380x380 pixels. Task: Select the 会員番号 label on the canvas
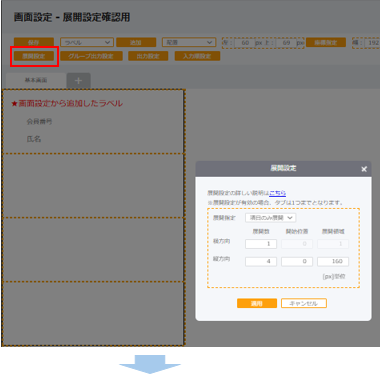tap(39, 121)
